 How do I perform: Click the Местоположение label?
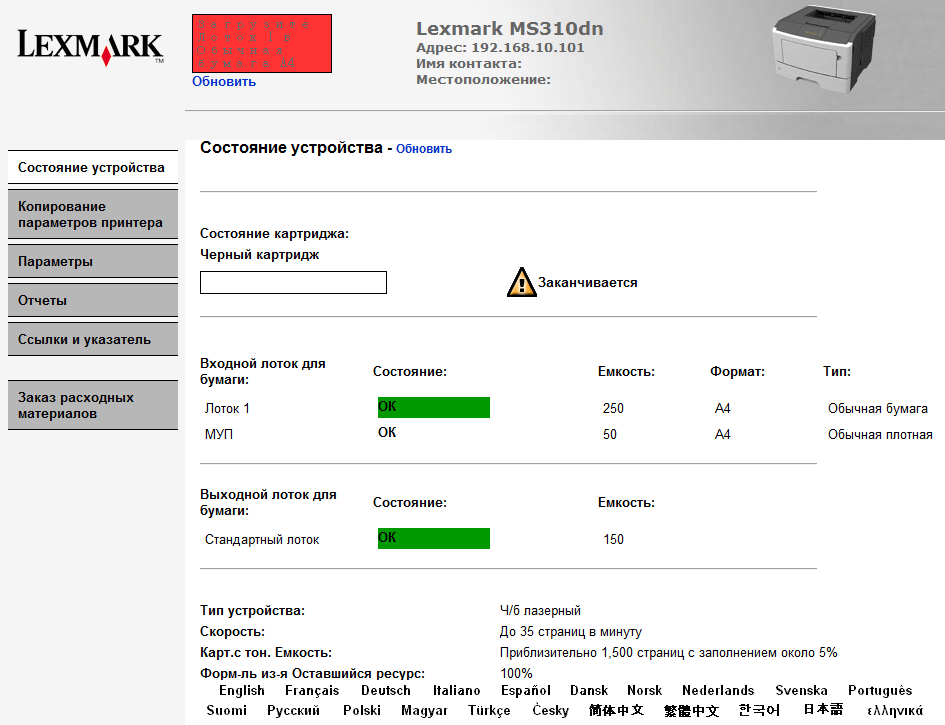tap(483, 80)
